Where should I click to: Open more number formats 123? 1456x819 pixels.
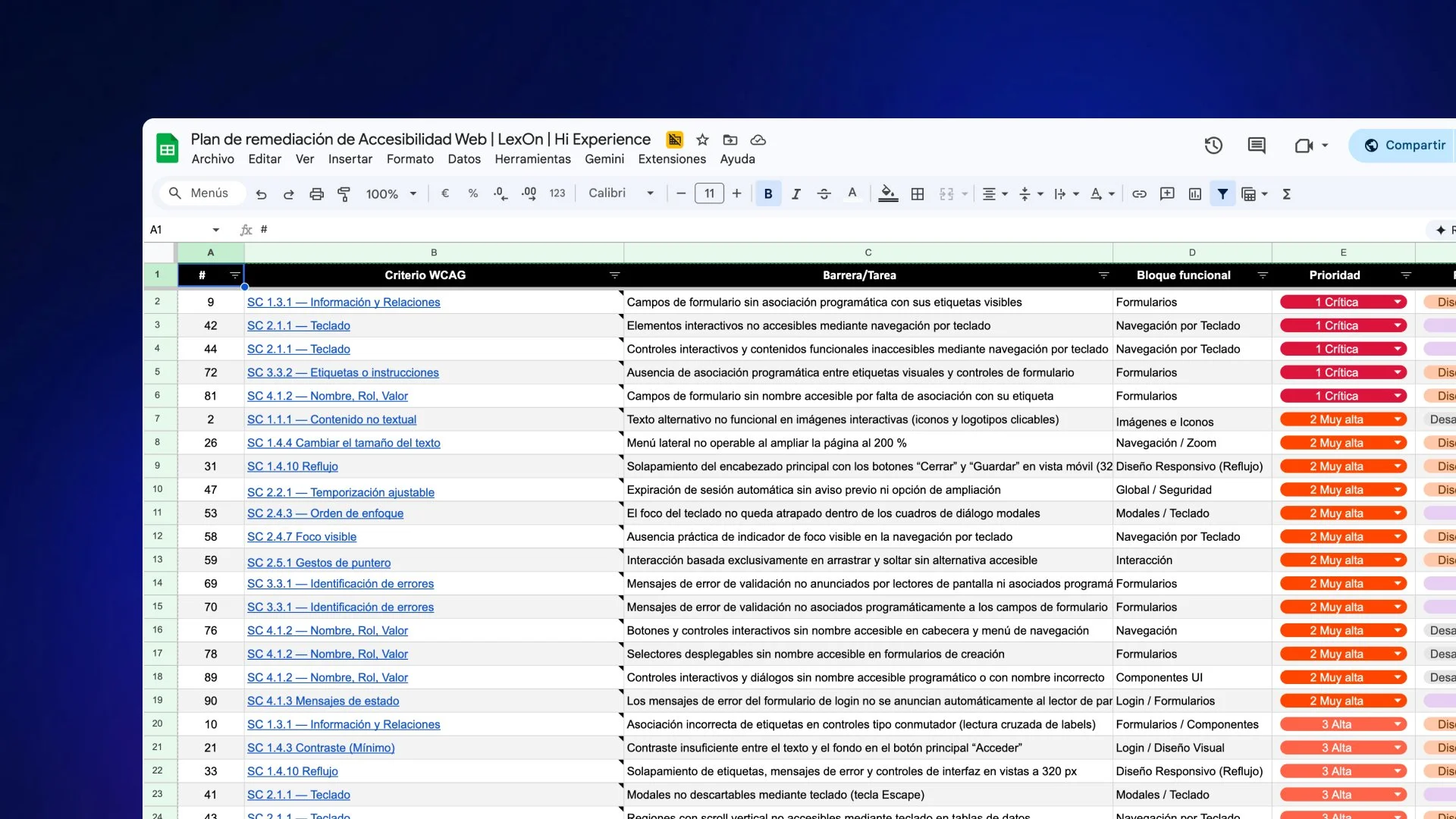(557, 193)
